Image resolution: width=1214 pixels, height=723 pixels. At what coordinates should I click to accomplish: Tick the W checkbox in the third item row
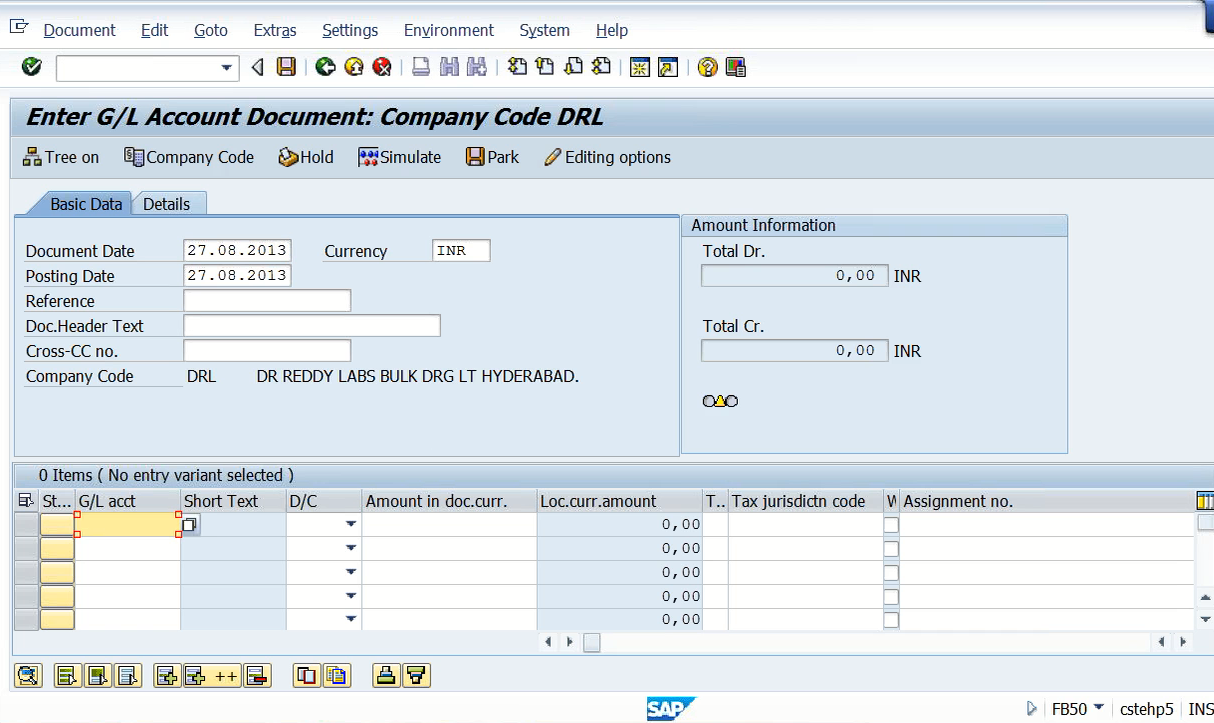891,573
